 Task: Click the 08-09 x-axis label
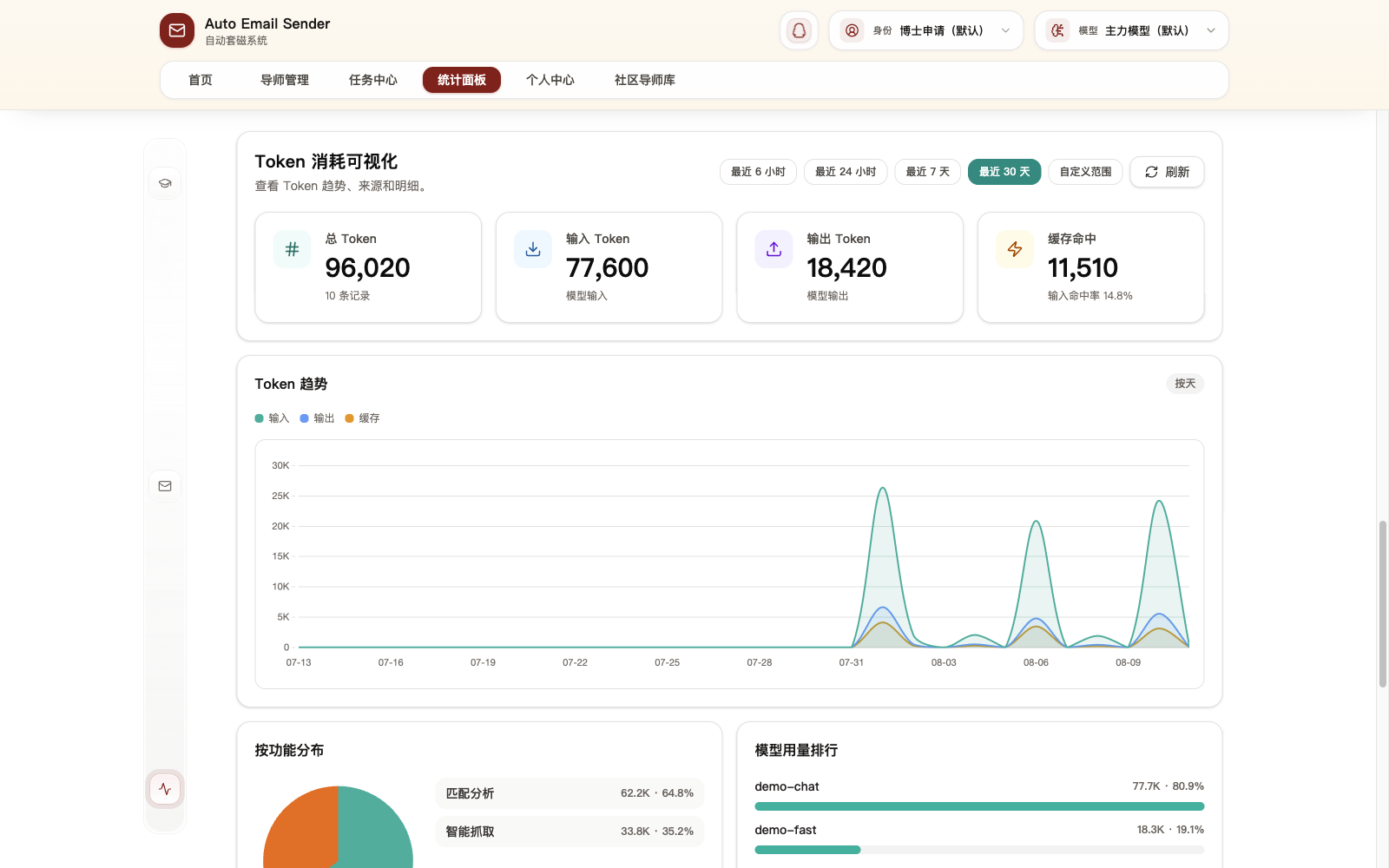click(x=1128, y=662)
